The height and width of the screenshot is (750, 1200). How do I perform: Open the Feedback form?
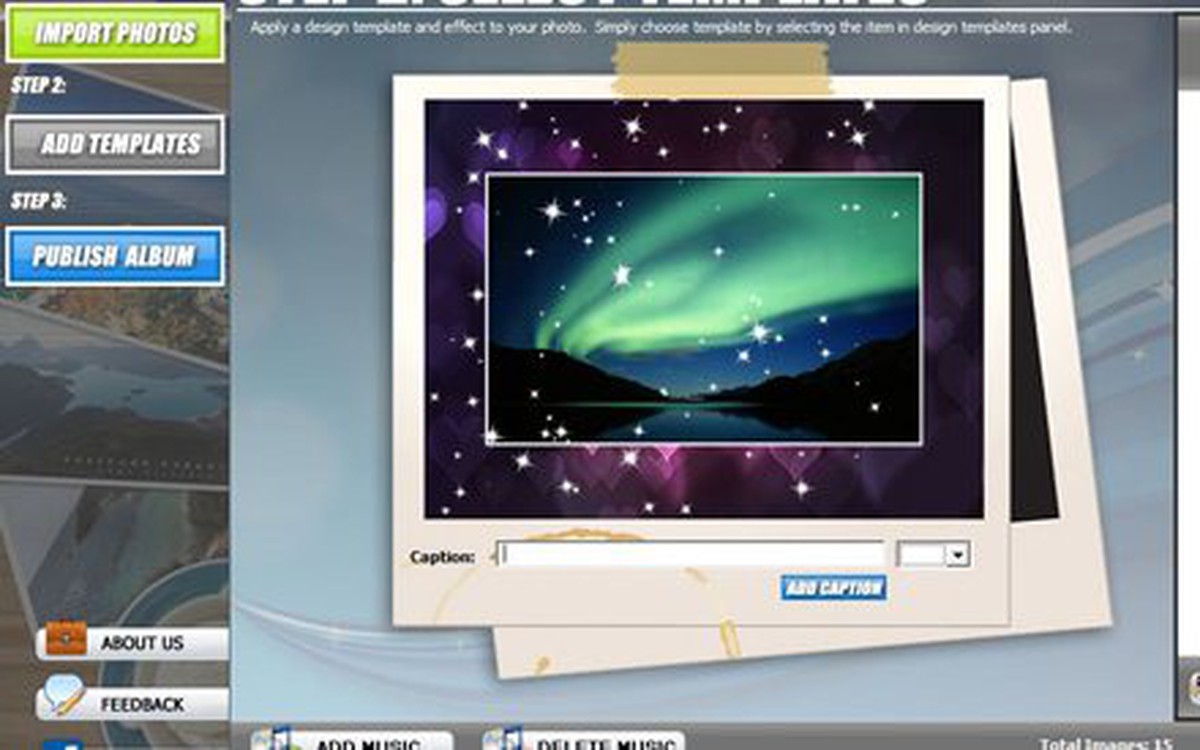132,704
